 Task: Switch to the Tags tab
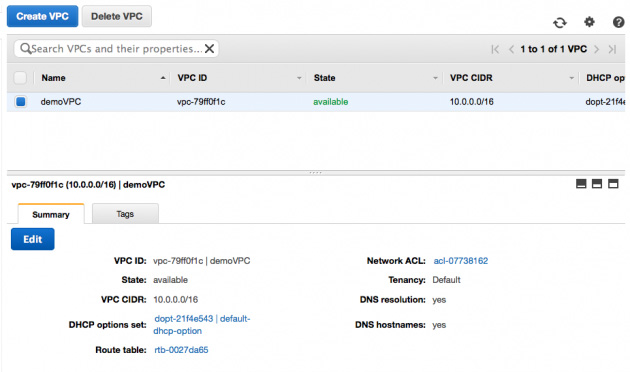click(125, 214)
